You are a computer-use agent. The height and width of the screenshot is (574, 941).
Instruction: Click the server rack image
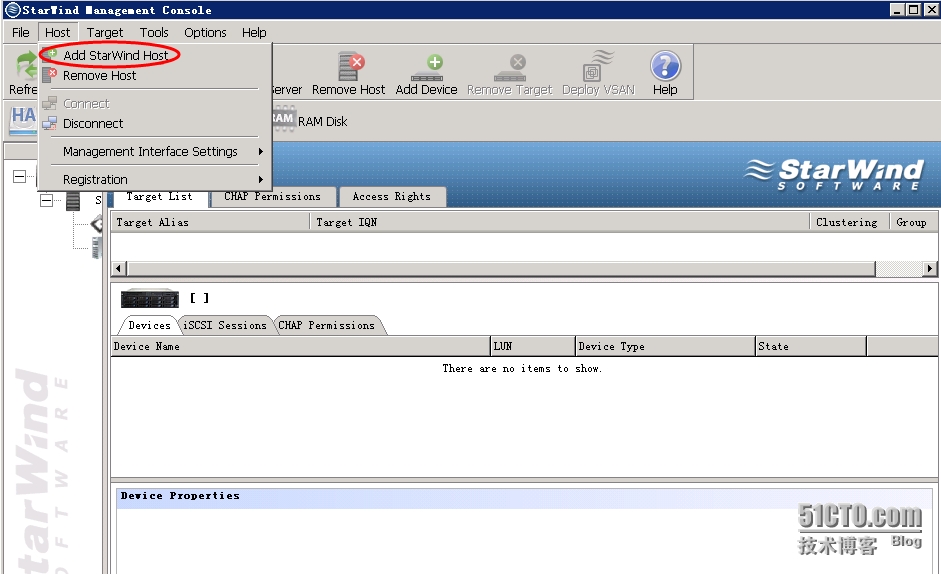(x=149, y=298)
